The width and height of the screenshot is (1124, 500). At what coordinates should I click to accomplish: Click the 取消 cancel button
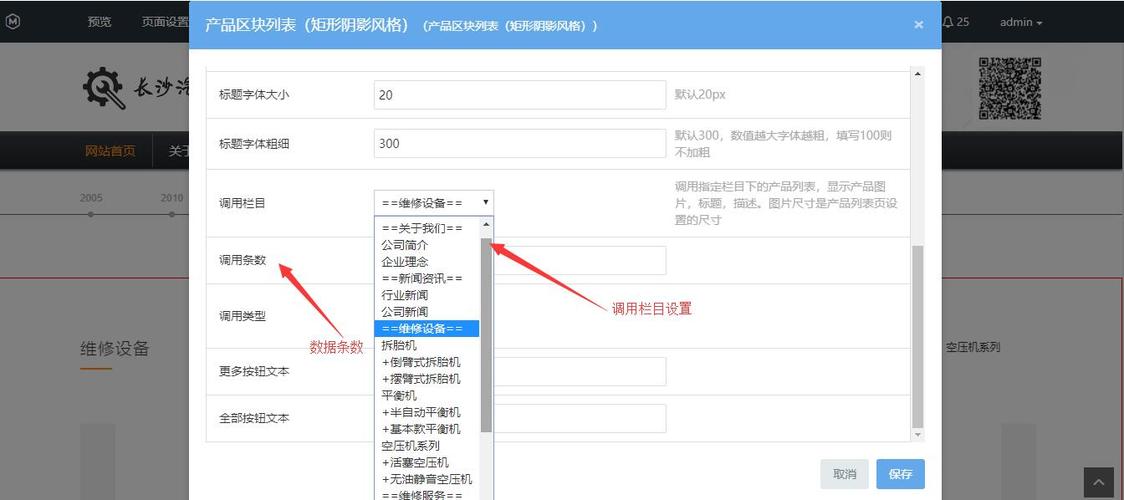844,474
